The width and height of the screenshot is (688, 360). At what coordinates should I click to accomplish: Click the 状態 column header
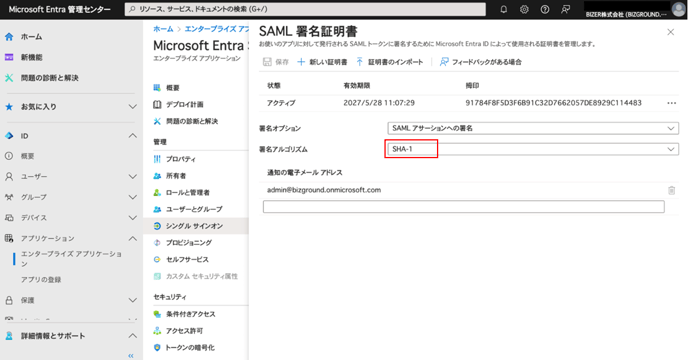click(274, 86)
